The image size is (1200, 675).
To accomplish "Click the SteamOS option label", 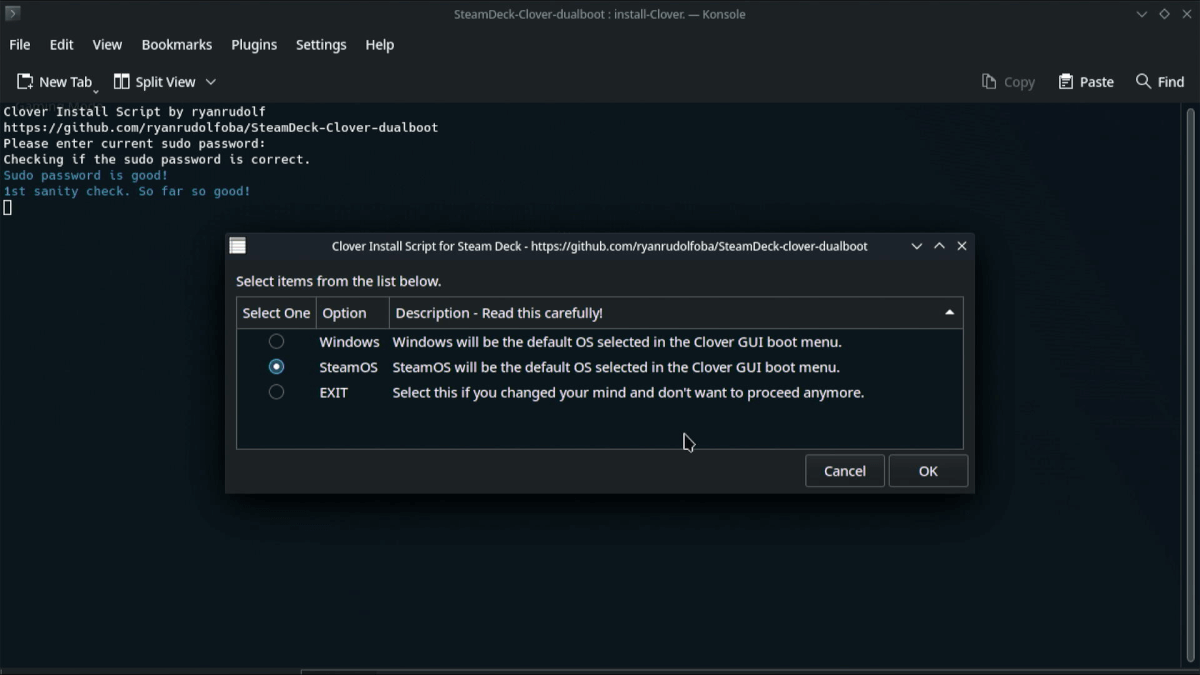I will coord(348,367).
